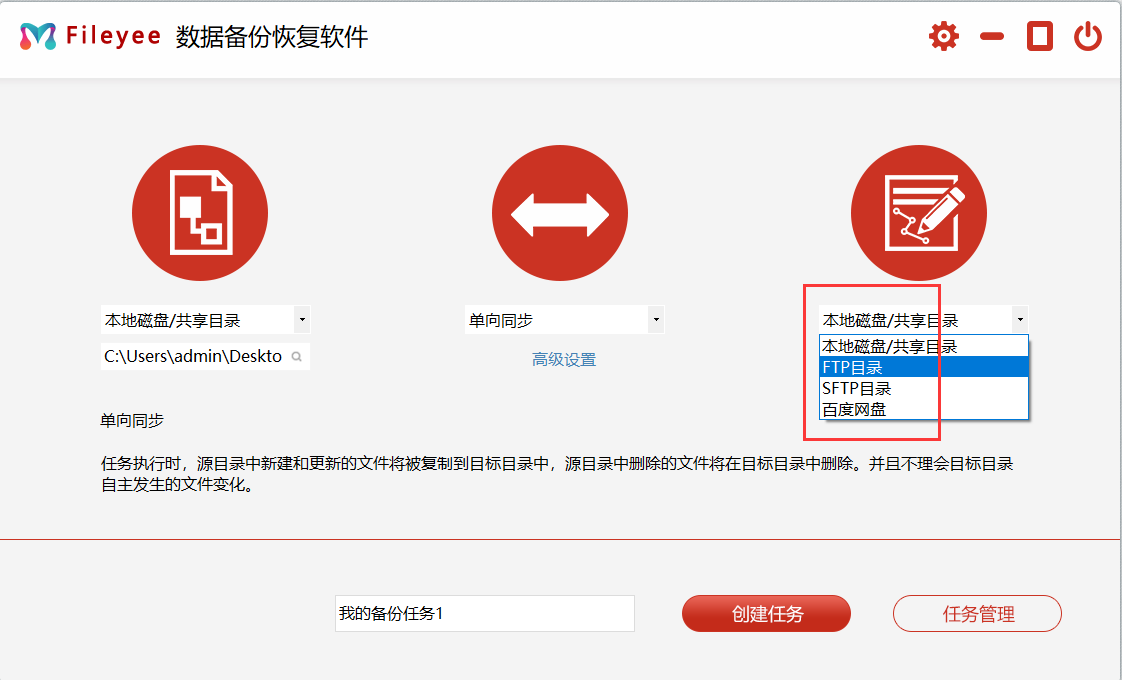The height and width of the screenshot is (680, 1122).
Task: Open settings with the gear icon
Action: click(x=943, y=37)
